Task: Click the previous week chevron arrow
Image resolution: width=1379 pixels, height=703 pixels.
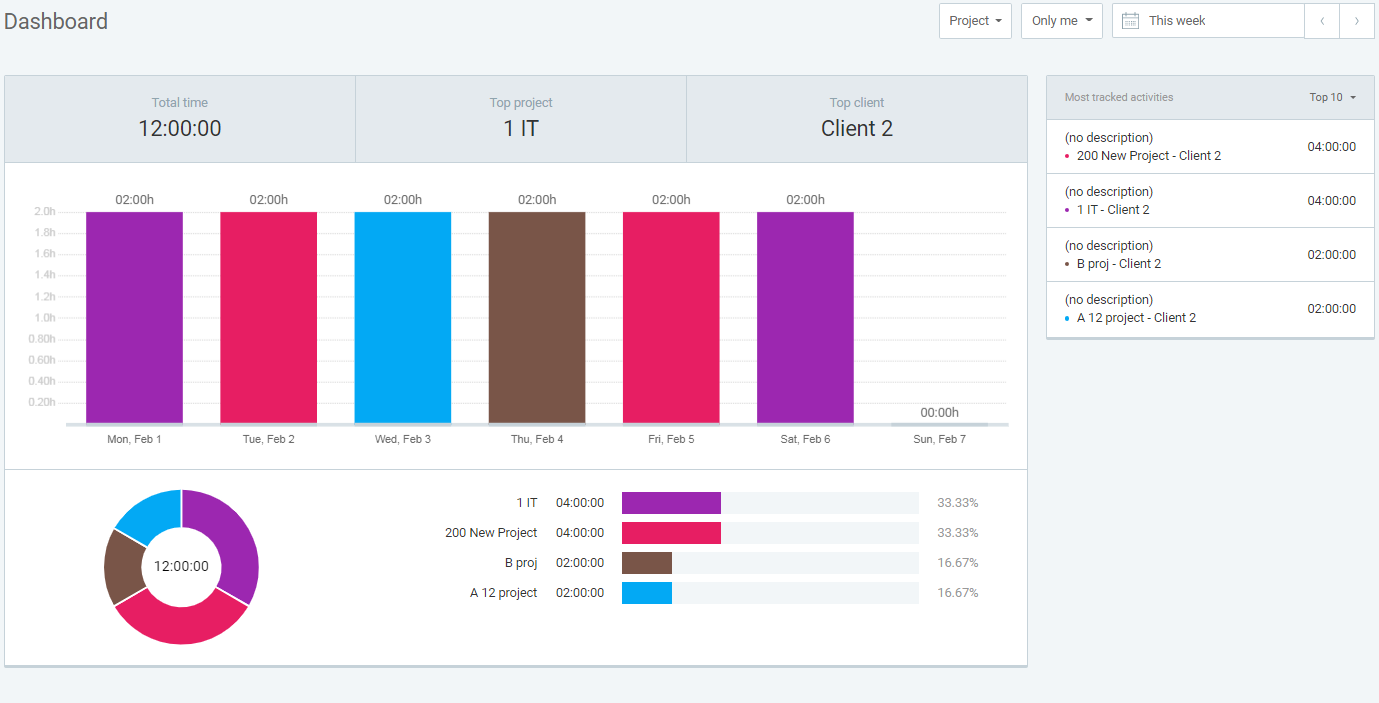Action: pyautogui.click(x=1322, y=20)
